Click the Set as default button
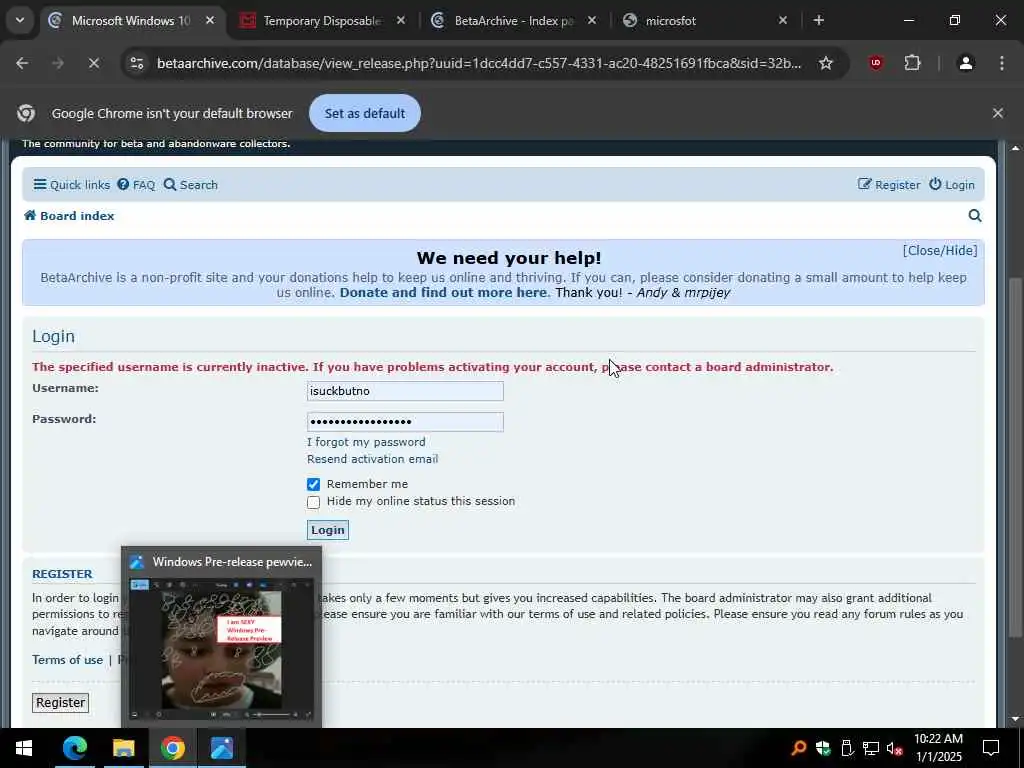Viewport: 1024px width, 768px height. point(365,113)
